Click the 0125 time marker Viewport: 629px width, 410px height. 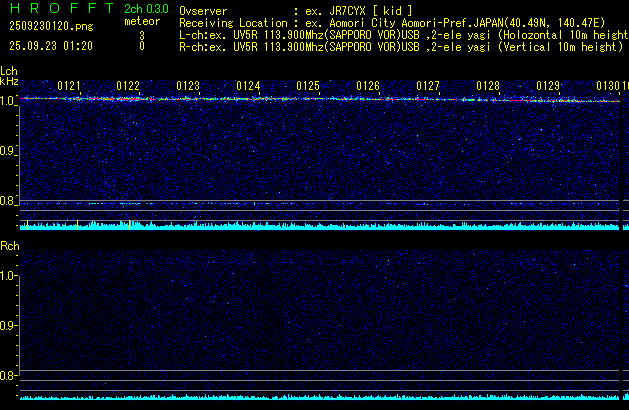pos(308,87)
